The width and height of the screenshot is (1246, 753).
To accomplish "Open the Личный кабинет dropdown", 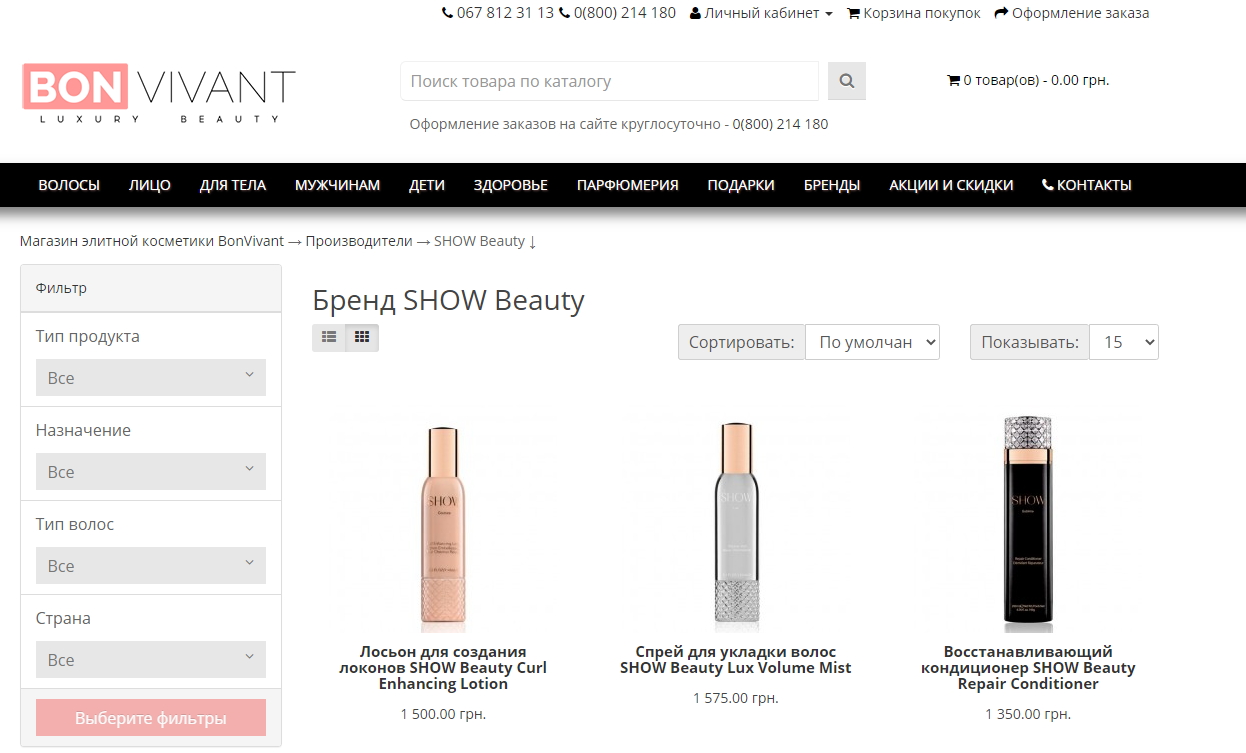I will click(761, 13).
